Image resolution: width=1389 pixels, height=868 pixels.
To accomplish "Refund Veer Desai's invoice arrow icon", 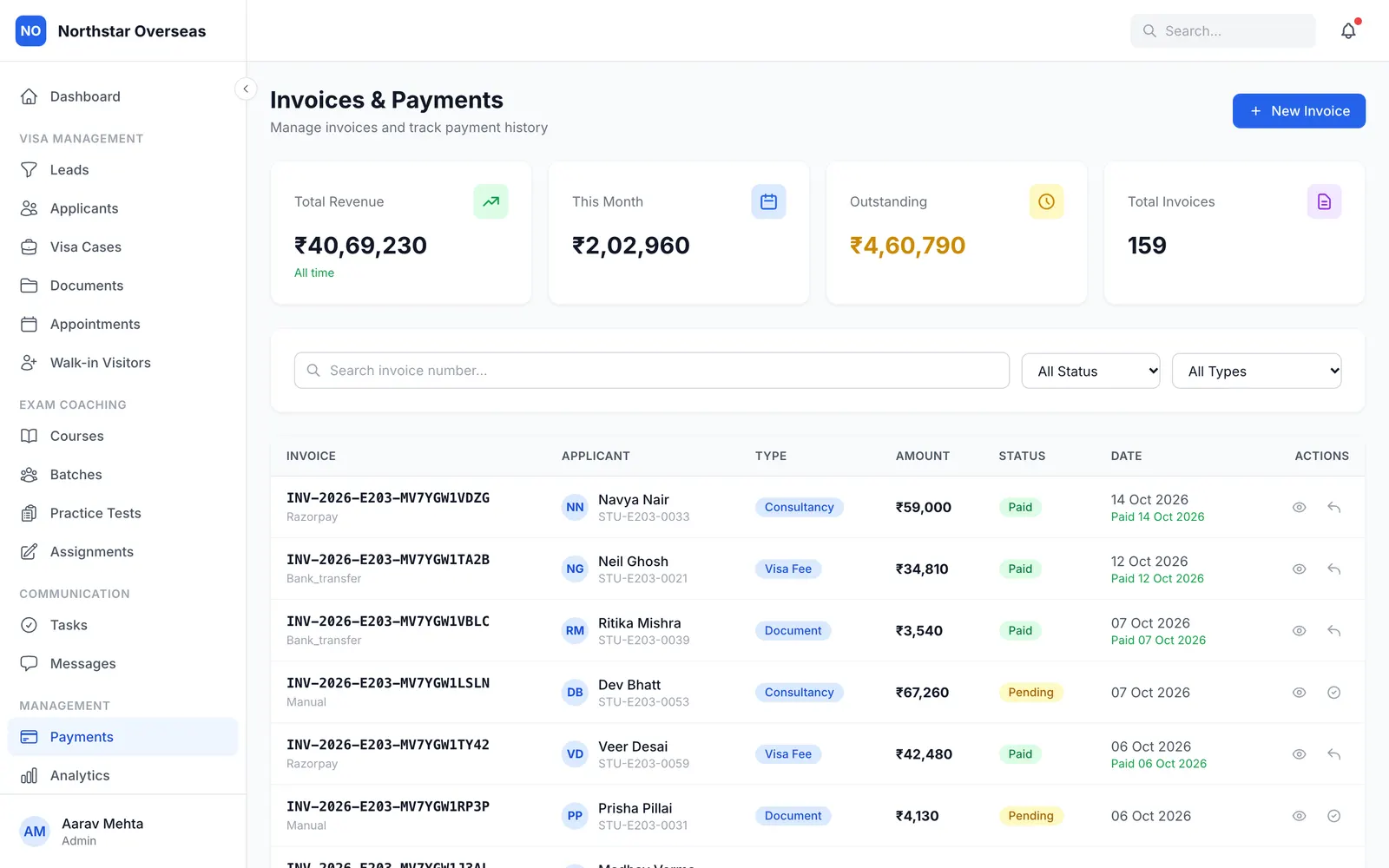I will coord(1334,754).
